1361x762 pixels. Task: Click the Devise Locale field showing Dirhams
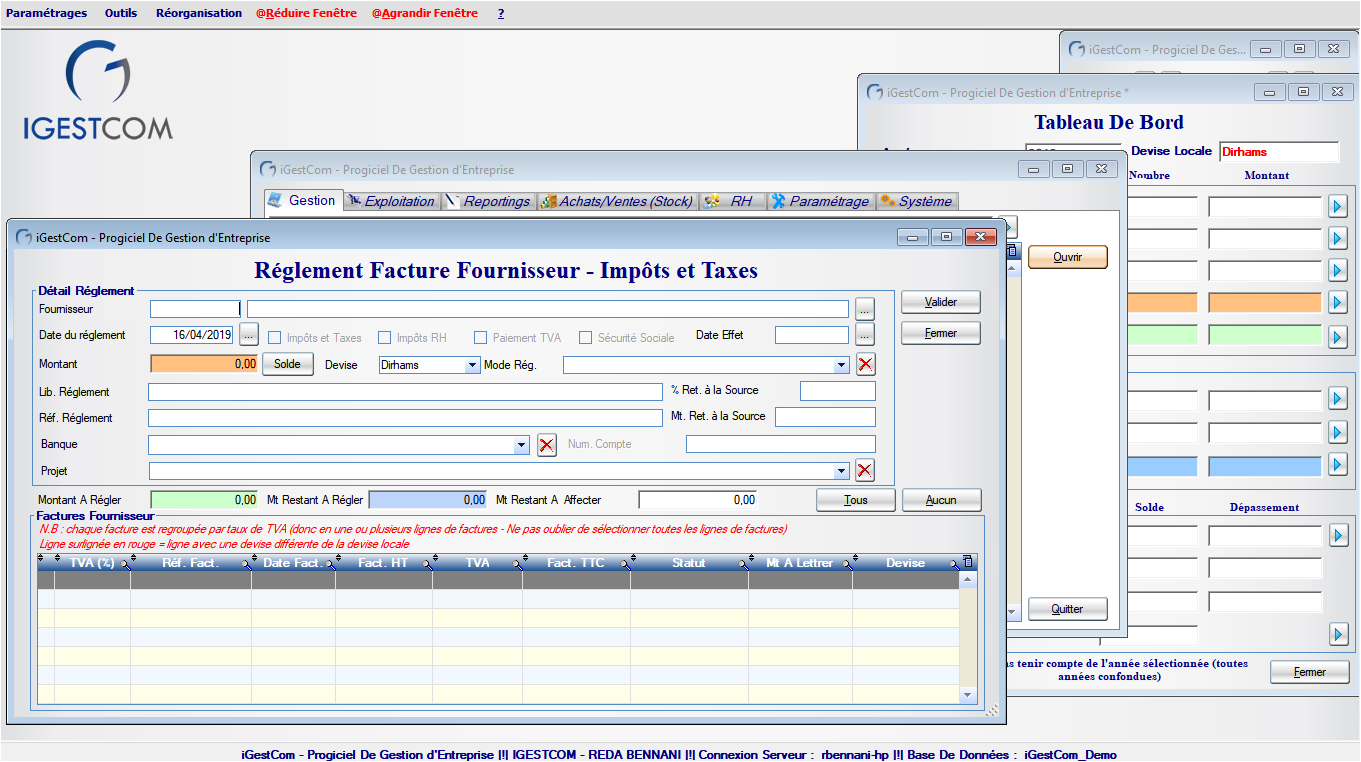[x=1279, y=152]
